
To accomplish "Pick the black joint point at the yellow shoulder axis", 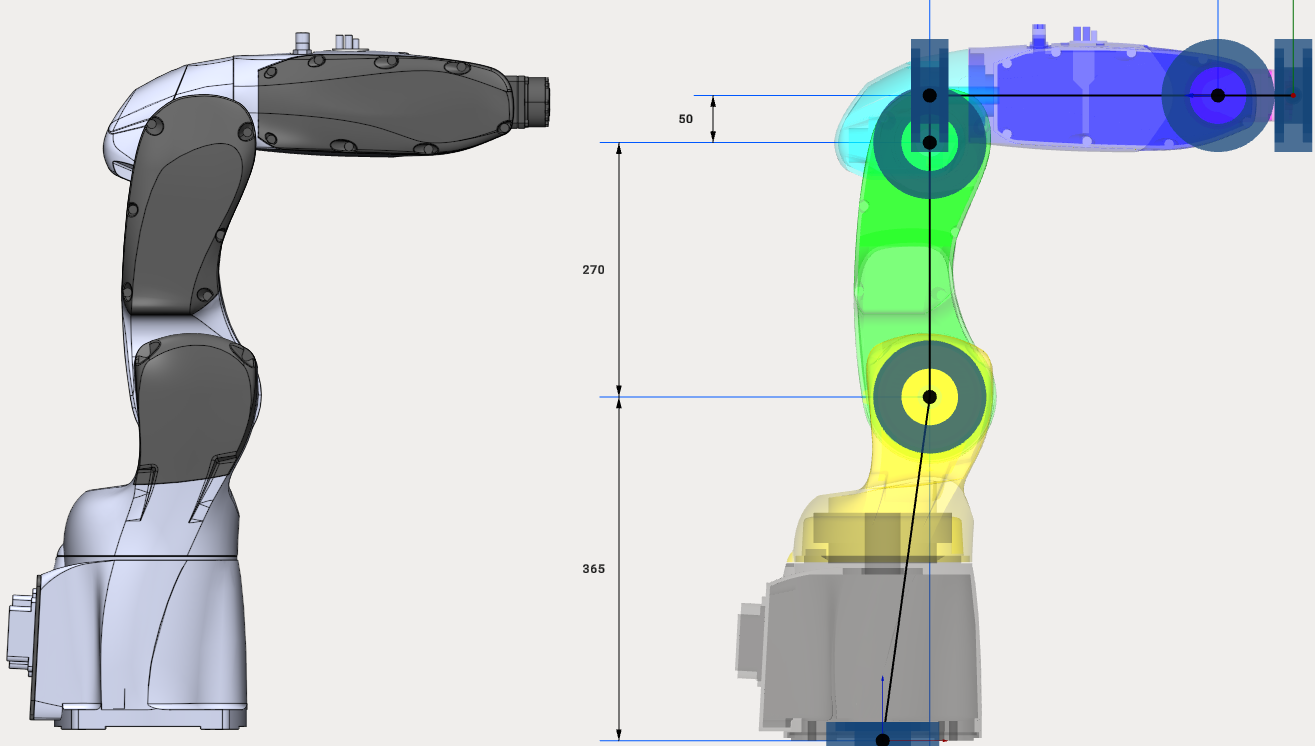I will (x=929, y=397).
